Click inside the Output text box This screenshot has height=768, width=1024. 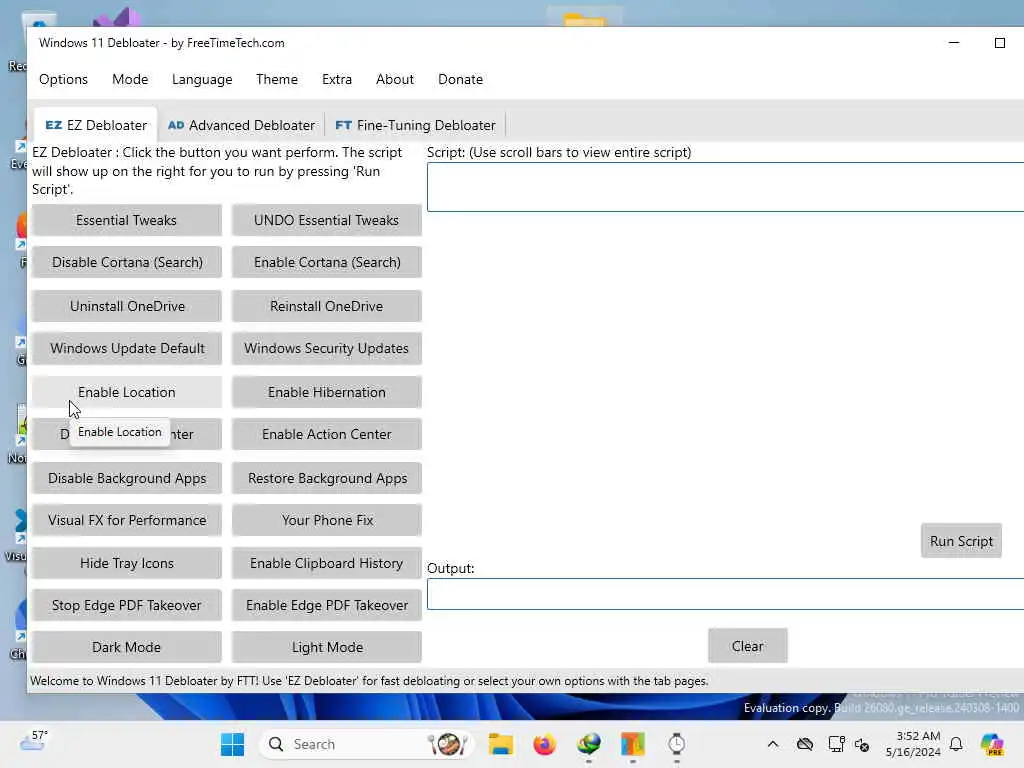726,594
